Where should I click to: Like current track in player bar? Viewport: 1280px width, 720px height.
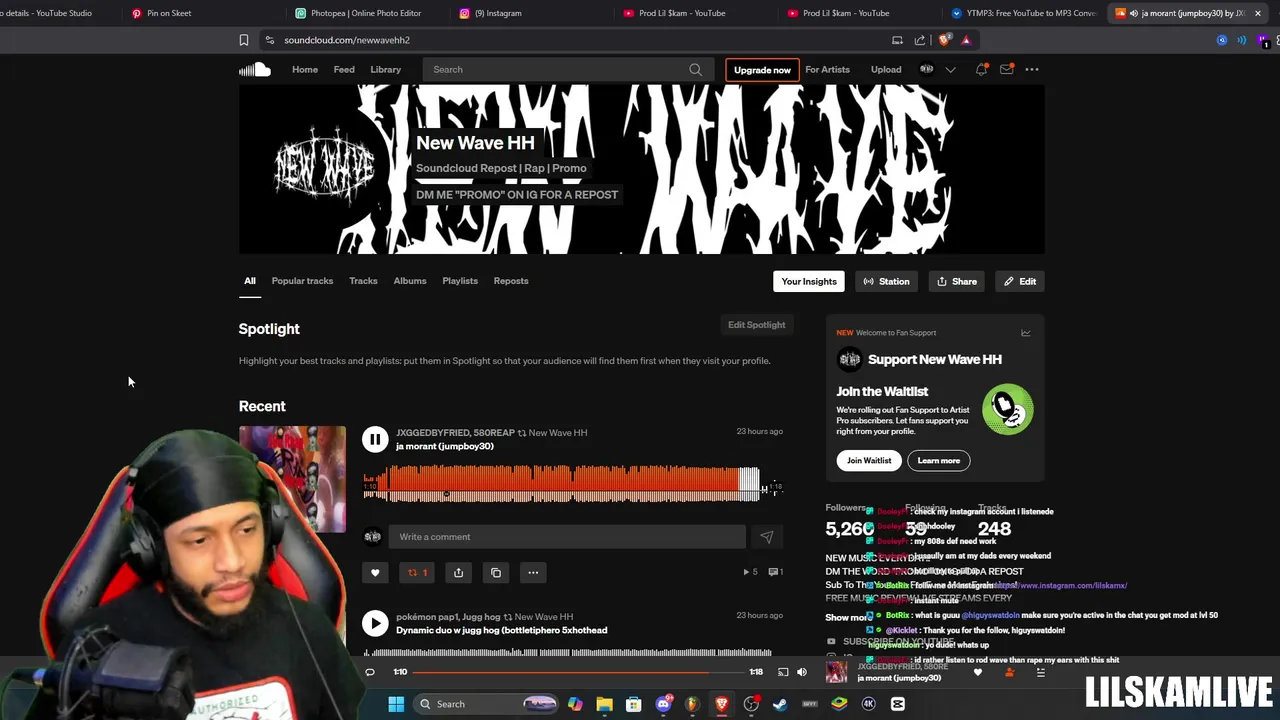[978, 672]
